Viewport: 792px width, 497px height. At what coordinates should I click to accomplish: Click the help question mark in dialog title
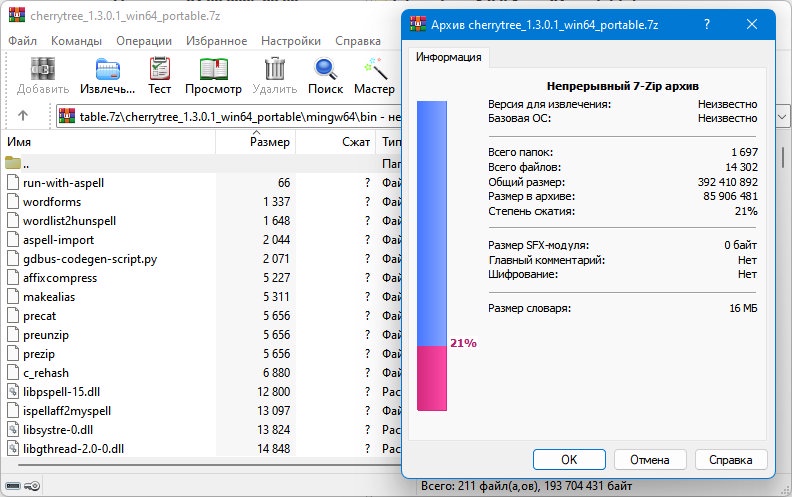[707, 24]
